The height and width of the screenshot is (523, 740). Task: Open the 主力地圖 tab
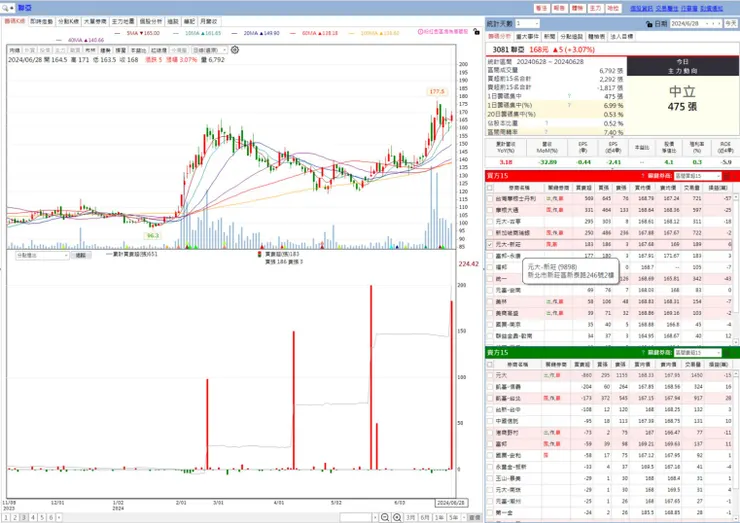click(123, 22)
